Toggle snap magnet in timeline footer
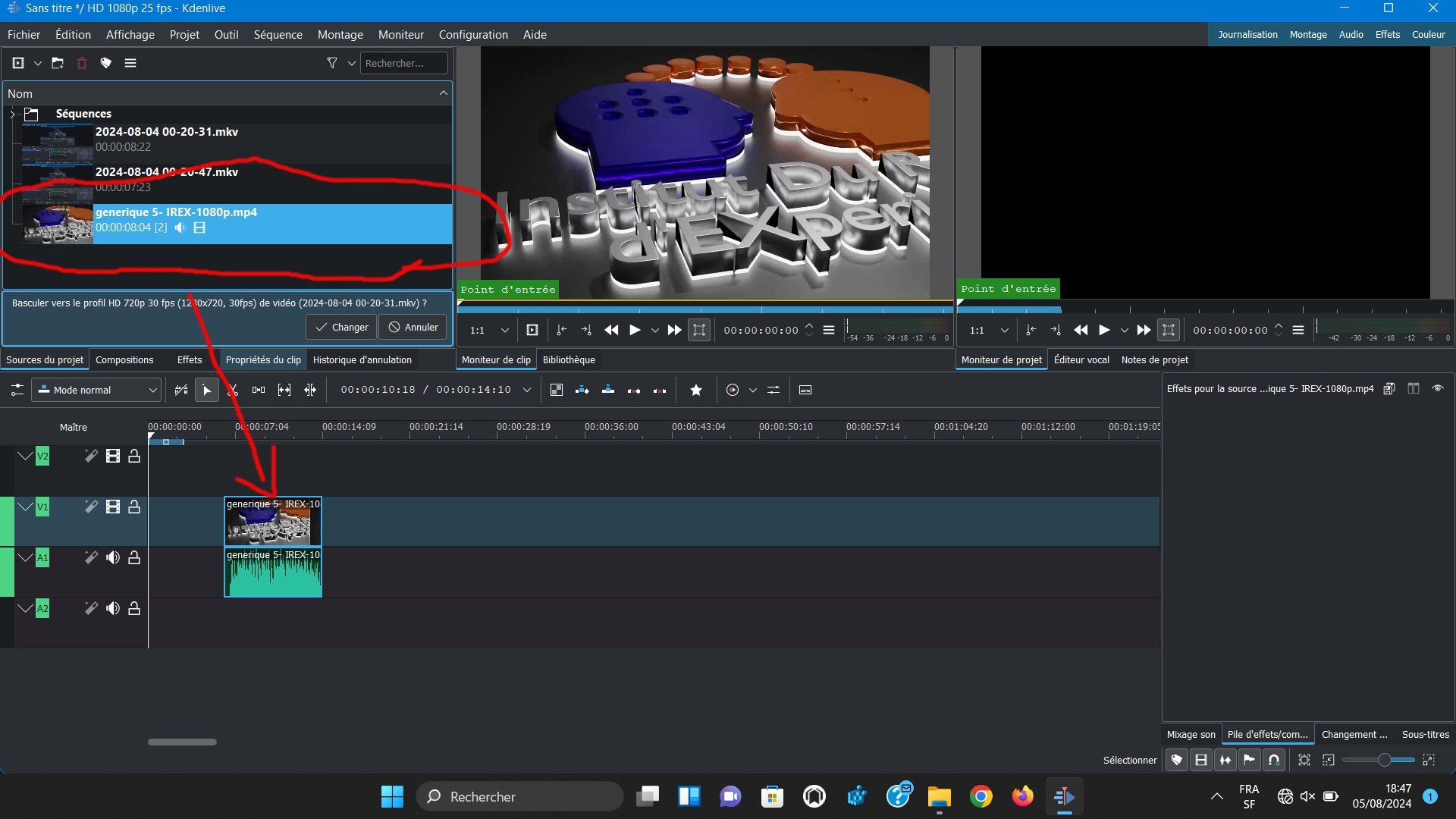The width and height of the screenshot is (1456, 819). pos(1274,760)
